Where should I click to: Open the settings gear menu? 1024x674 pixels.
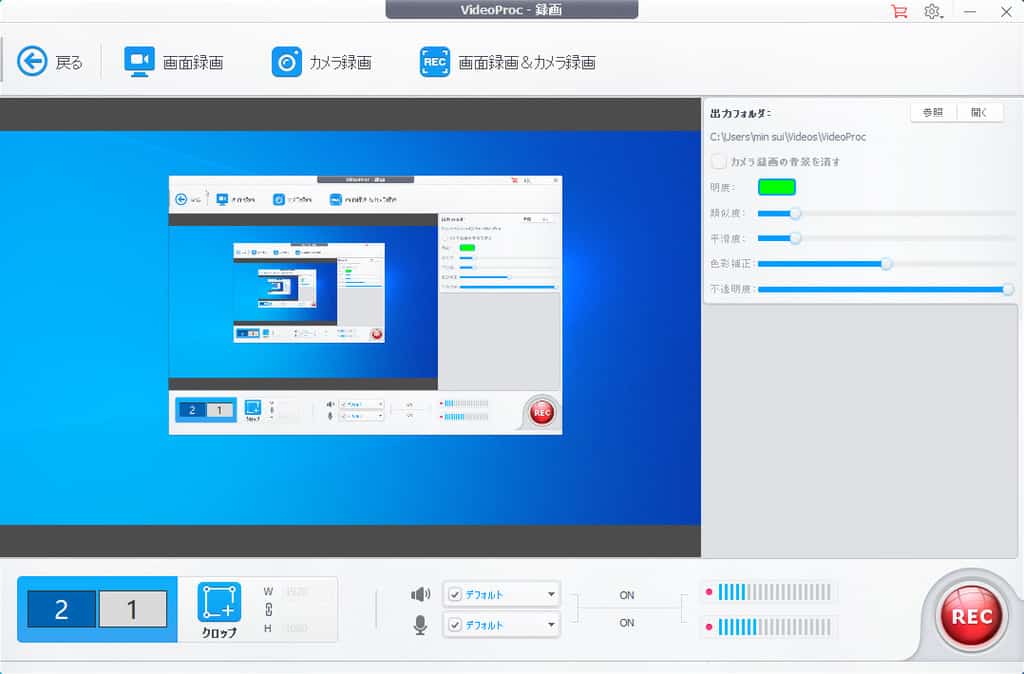pyautogui.click(x=932, y=12)
